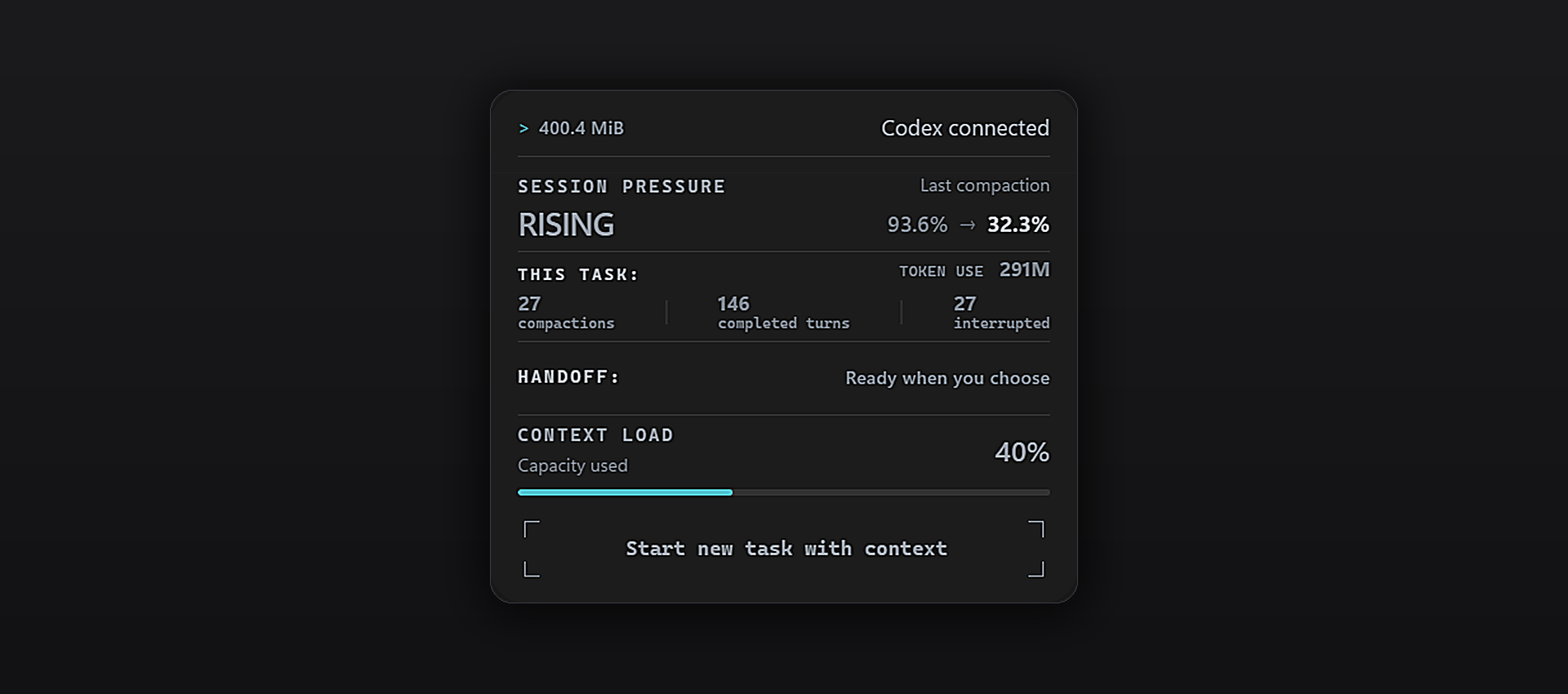Click the 32.3% post-compaction value
The height and width of the screenshot is (694, 1568).
(x=1018, y=225)
